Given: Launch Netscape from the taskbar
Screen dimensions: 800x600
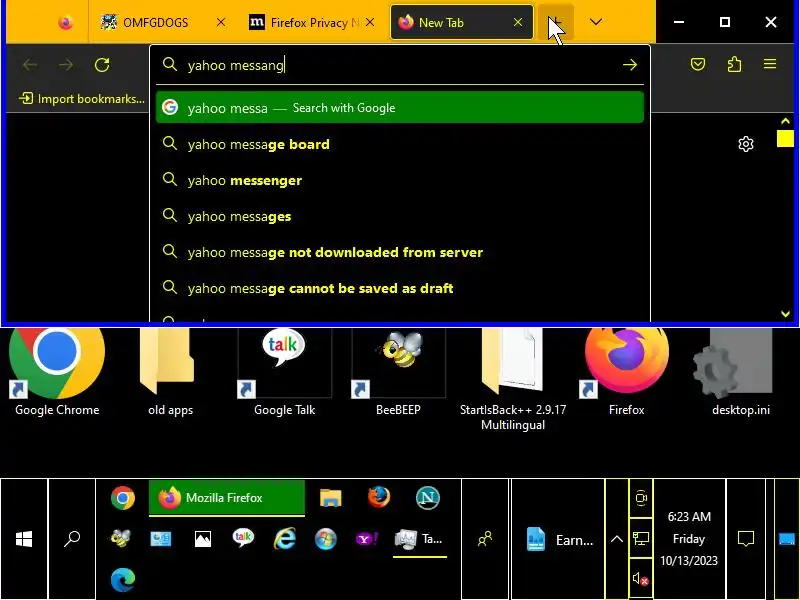Looking at the screenshot, I should pyautogui.click(x=427, y=498).
